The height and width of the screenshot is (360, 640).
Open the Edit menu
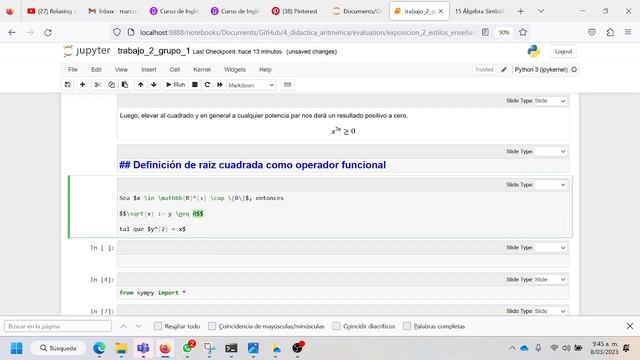[x=96, y=69]
